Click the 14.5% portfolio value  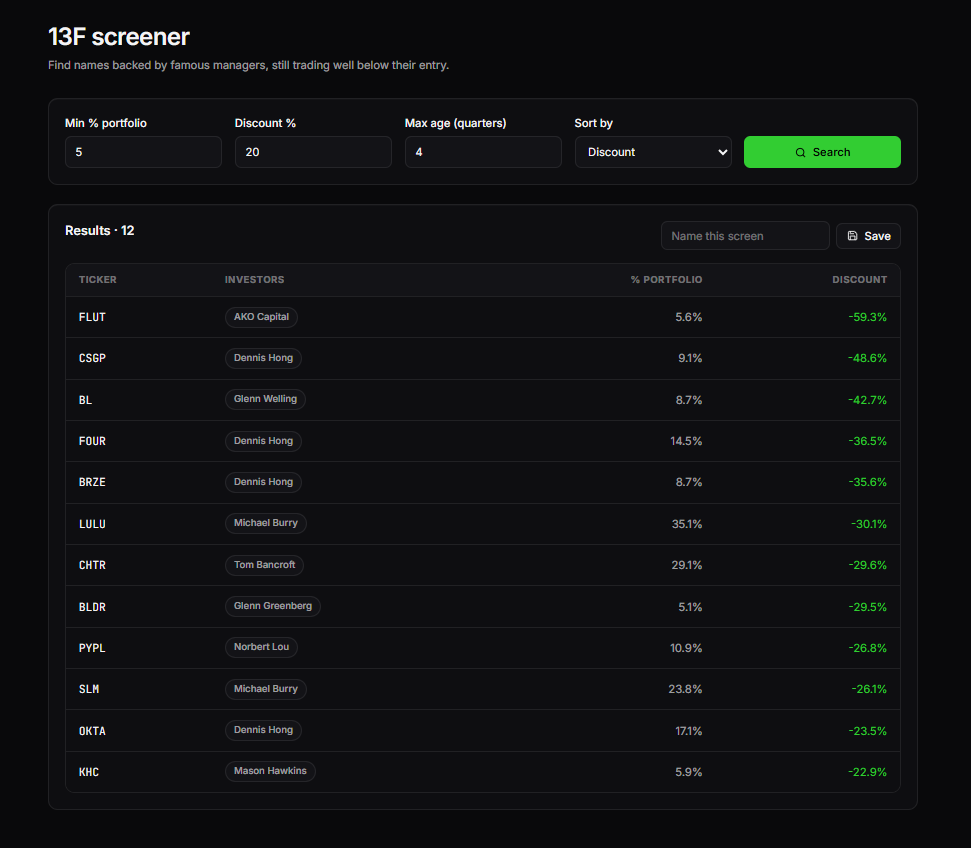[686, 441]
